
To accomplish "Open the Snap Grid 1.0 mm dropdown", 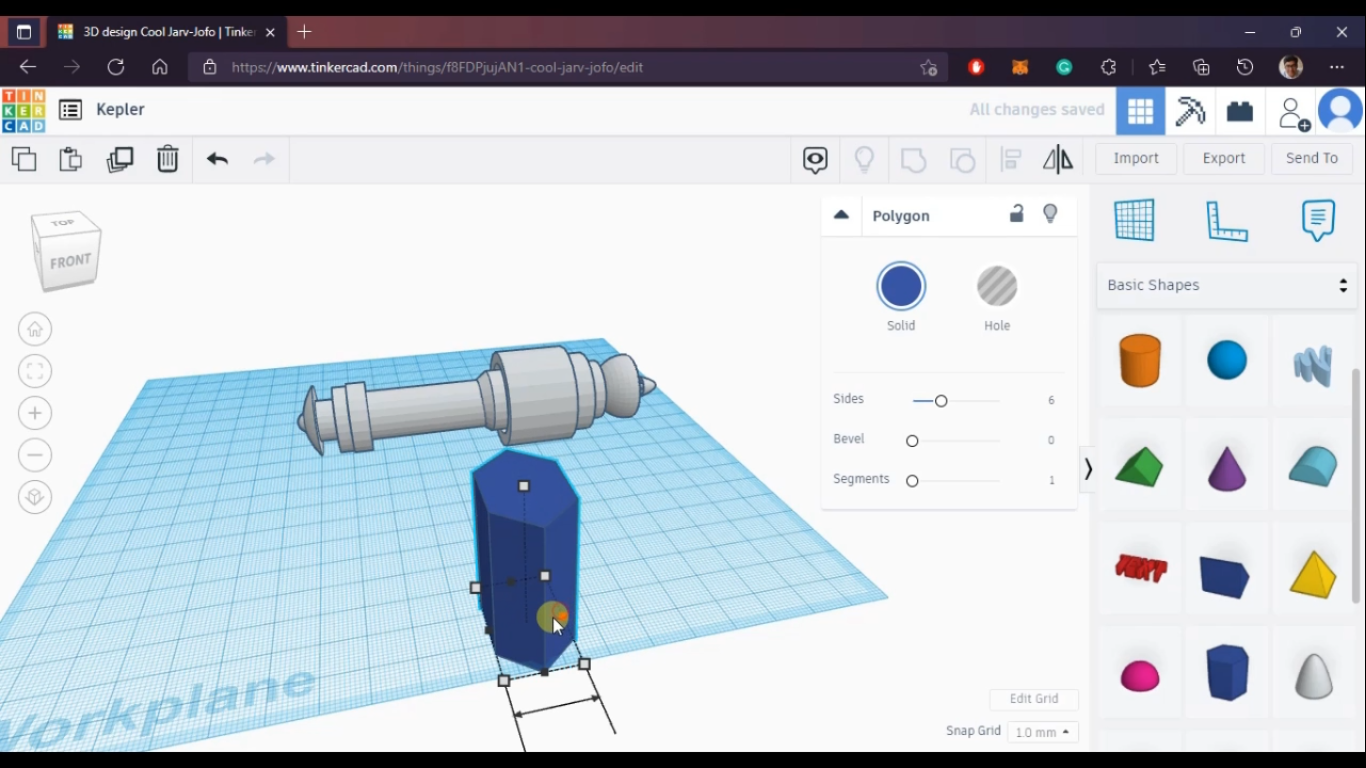I will (1043, 732).
